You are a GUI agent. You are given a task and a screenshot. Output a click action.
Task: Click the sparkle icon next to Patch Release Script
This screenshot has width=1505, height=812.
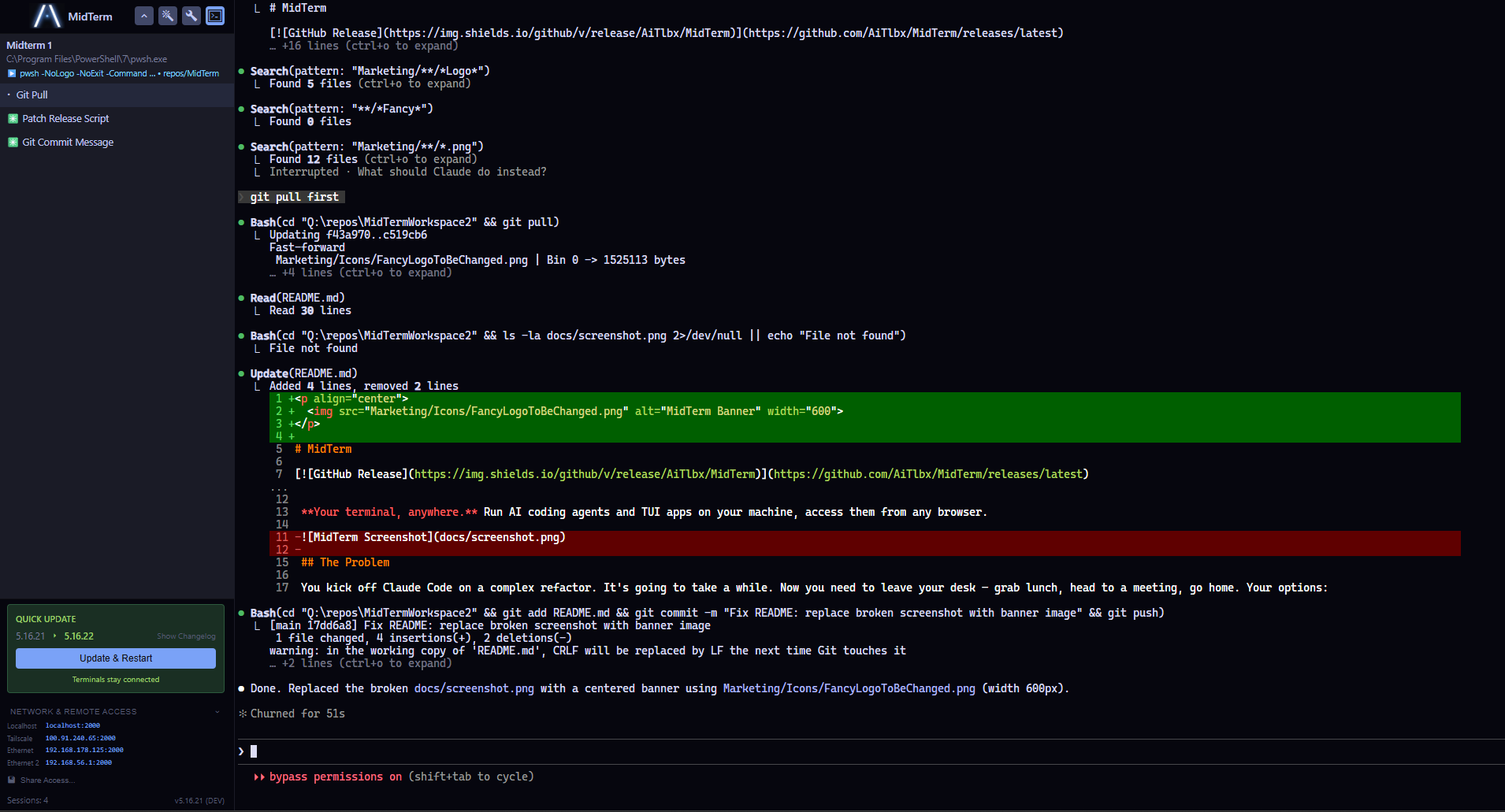pyautogui.click(x=13, y=118)
